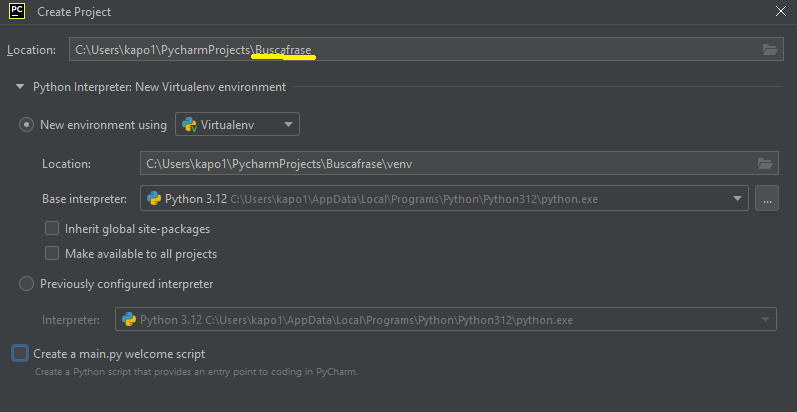
Task: Click the top Location label
Action: pos(32,50)
